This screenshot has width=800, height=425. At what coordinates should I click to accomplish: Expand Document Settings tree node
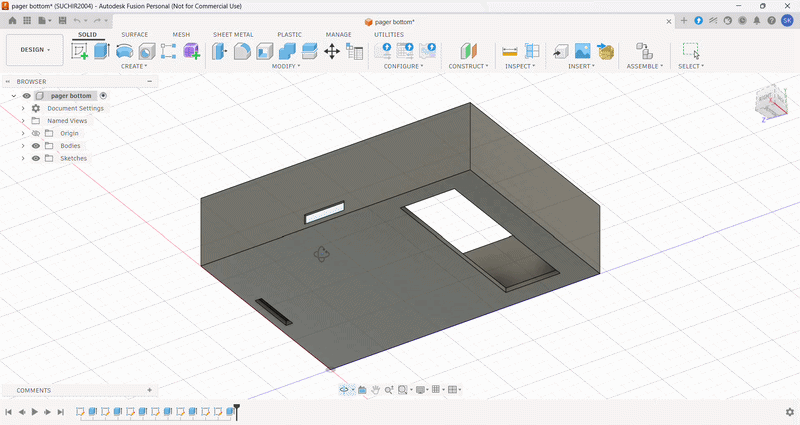(x=23, y=108)
